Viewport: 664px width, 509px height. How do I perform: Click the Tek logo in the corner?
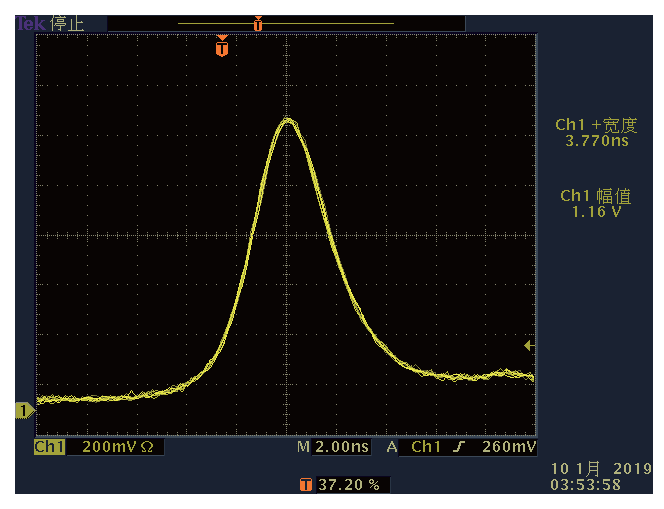click(x=31, y=23)
